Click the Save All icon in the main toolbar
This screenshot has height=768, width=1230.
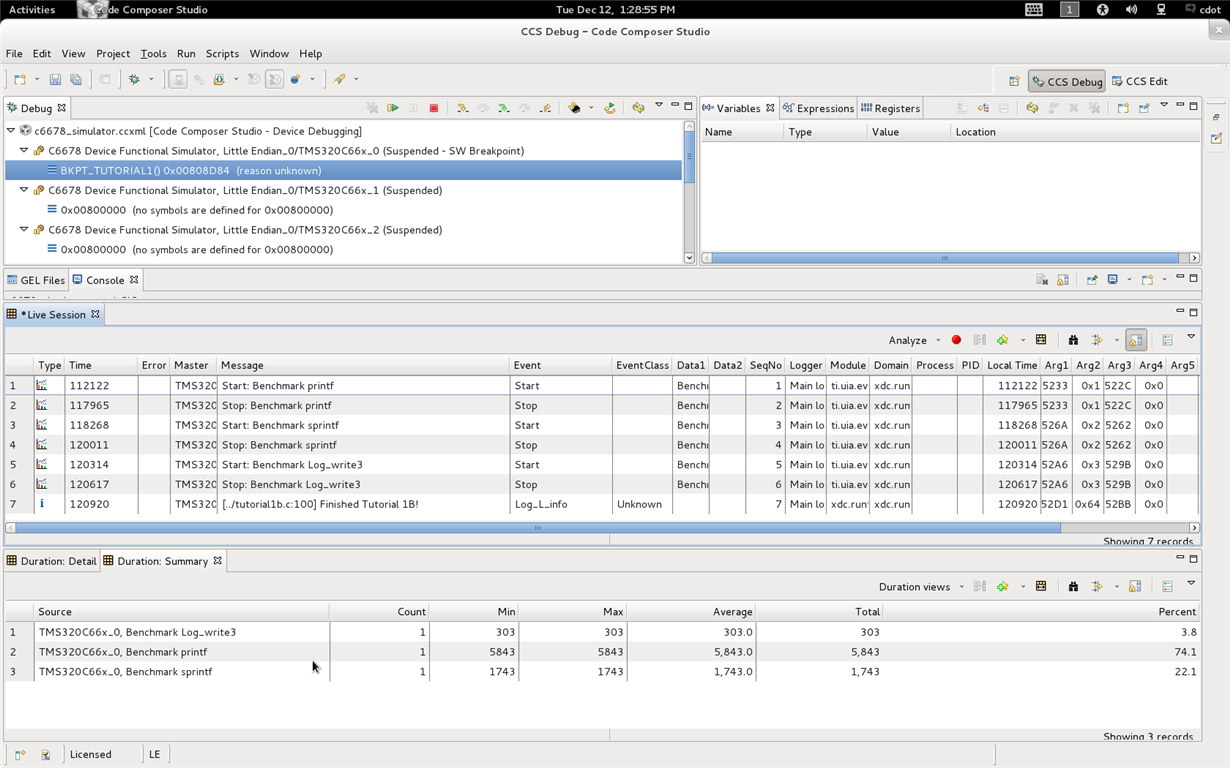(x=76, y=80)
